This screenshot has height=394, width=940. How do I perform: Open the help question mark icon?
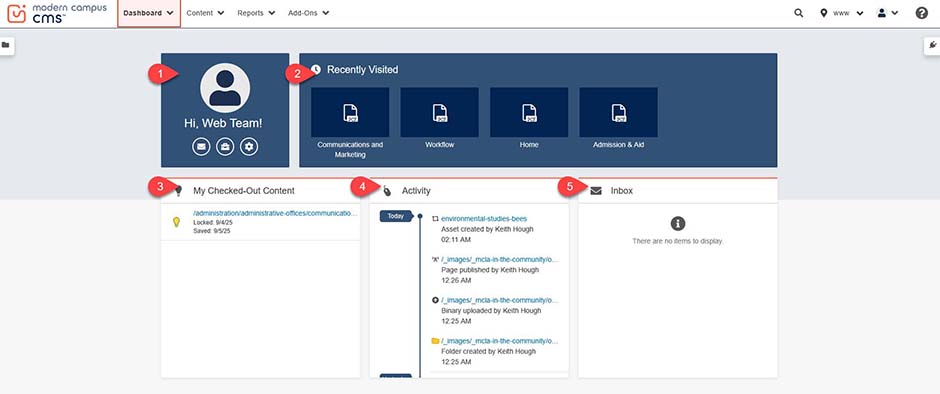[x=921, y=13]
